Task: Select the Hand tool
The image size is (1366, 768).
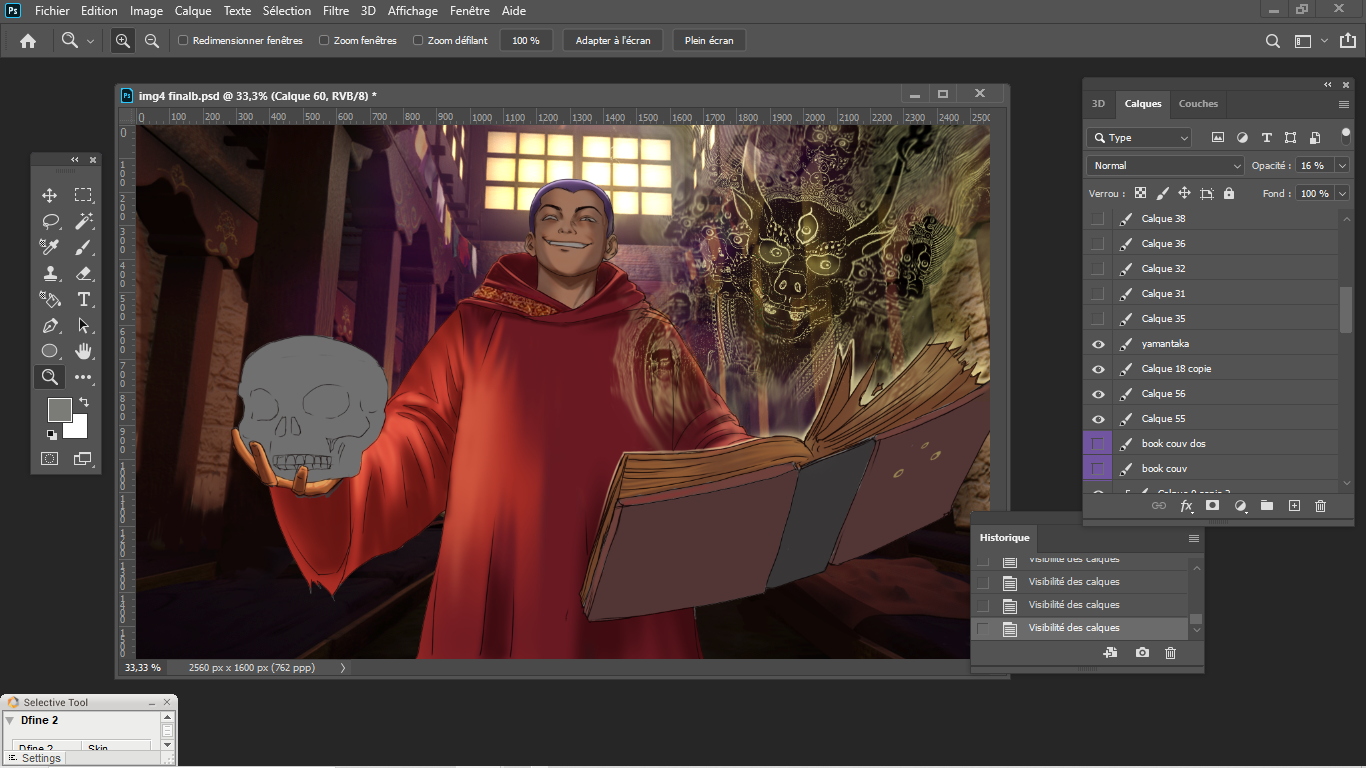Action: coord(84,351)
